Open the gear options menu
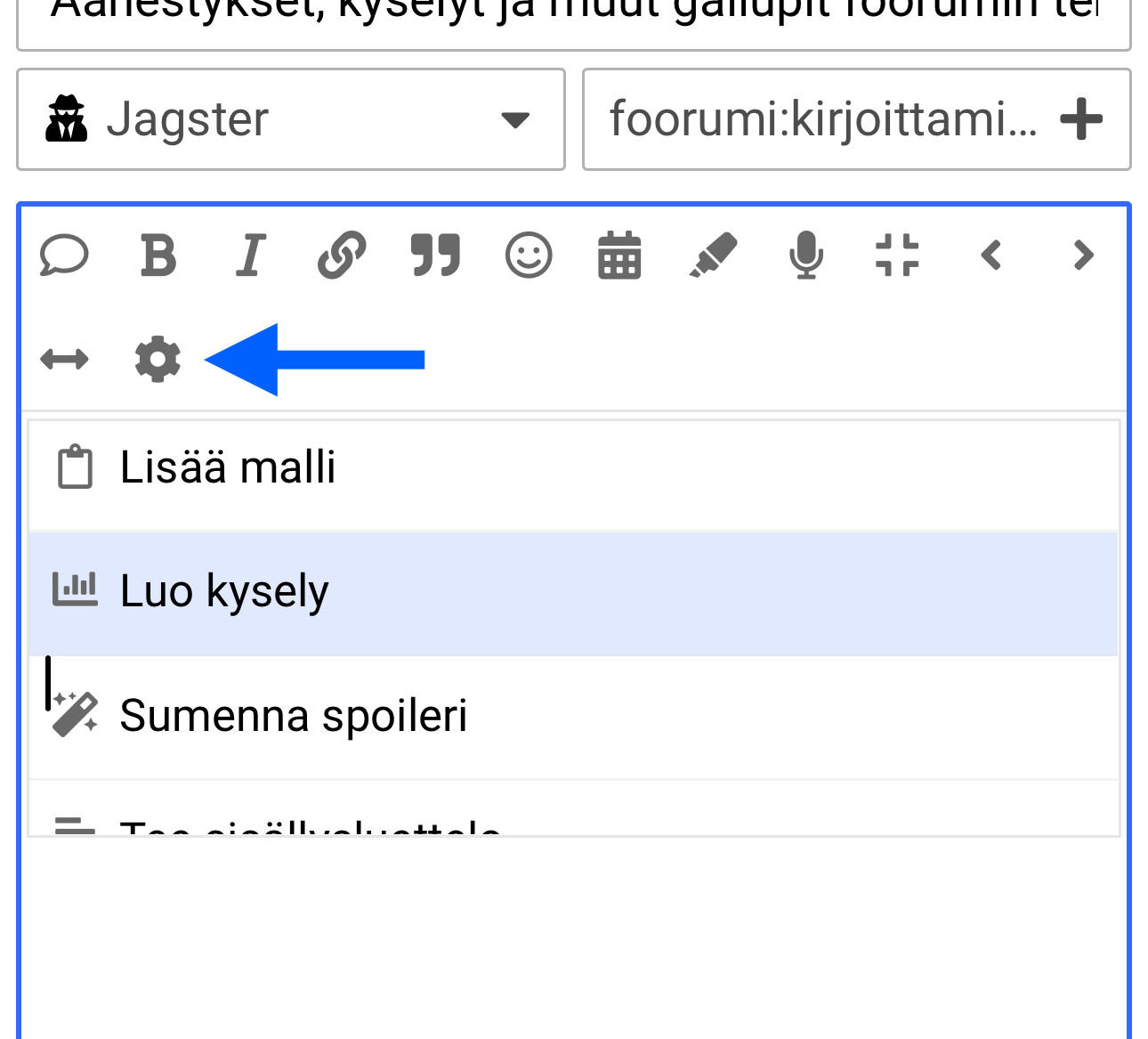Screen dimensions: 1148x1039 coord(158,360)
